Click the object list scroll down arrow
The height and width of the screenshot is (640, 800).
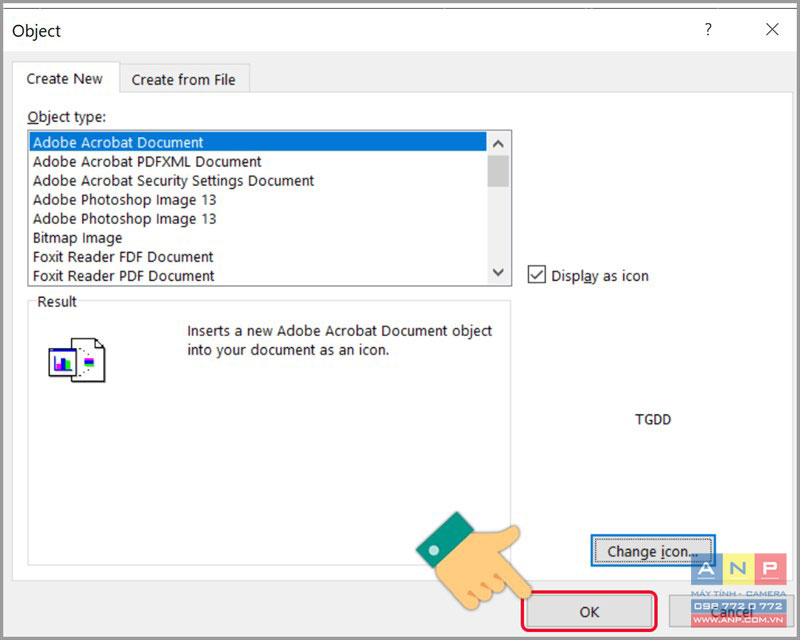(x=498, y=273)
